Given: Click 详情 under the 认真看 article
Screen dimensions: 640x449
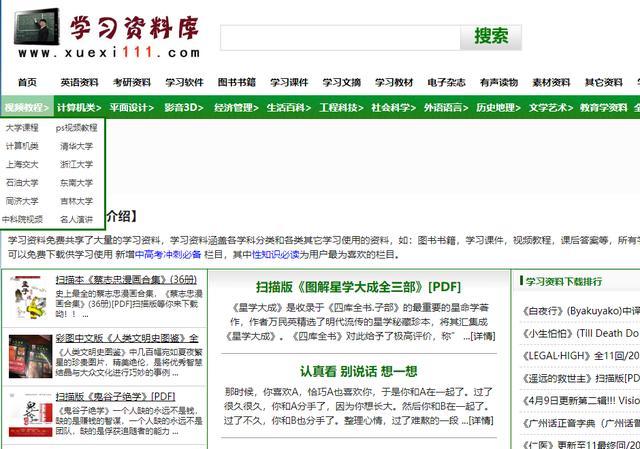Looking at the screenshot, I should pos(482,420).
